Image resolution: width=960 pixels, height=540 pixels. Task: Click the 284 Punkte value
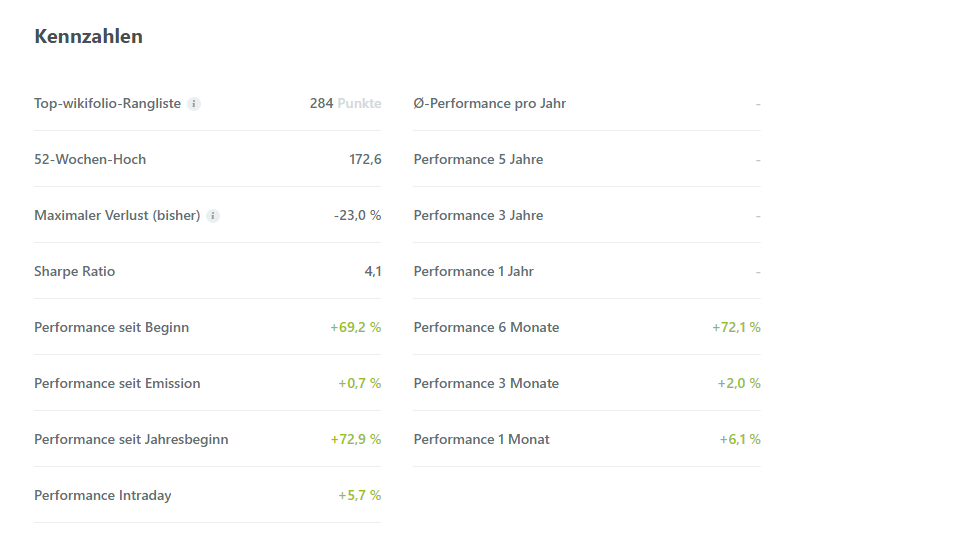tap(345, 104)
